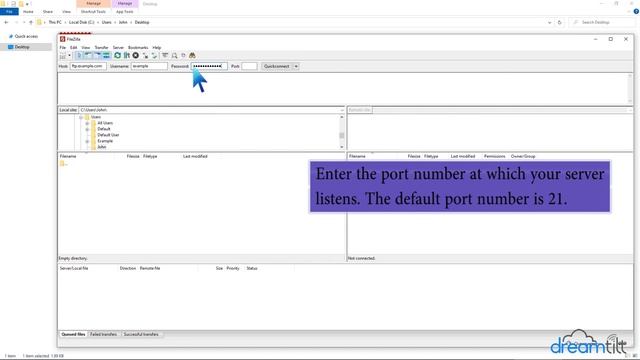Open the Local site path dropdown
Viewport: 640px width, 360px height.
342,110
